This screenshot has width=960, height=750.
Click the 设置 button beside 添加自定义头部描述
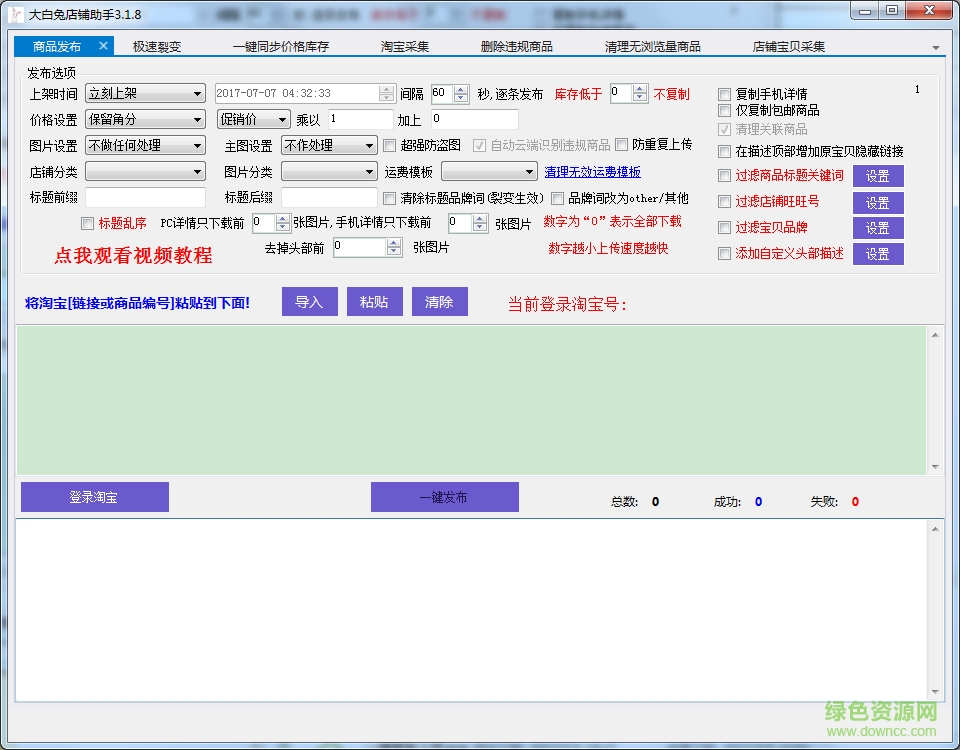(878, 253)
